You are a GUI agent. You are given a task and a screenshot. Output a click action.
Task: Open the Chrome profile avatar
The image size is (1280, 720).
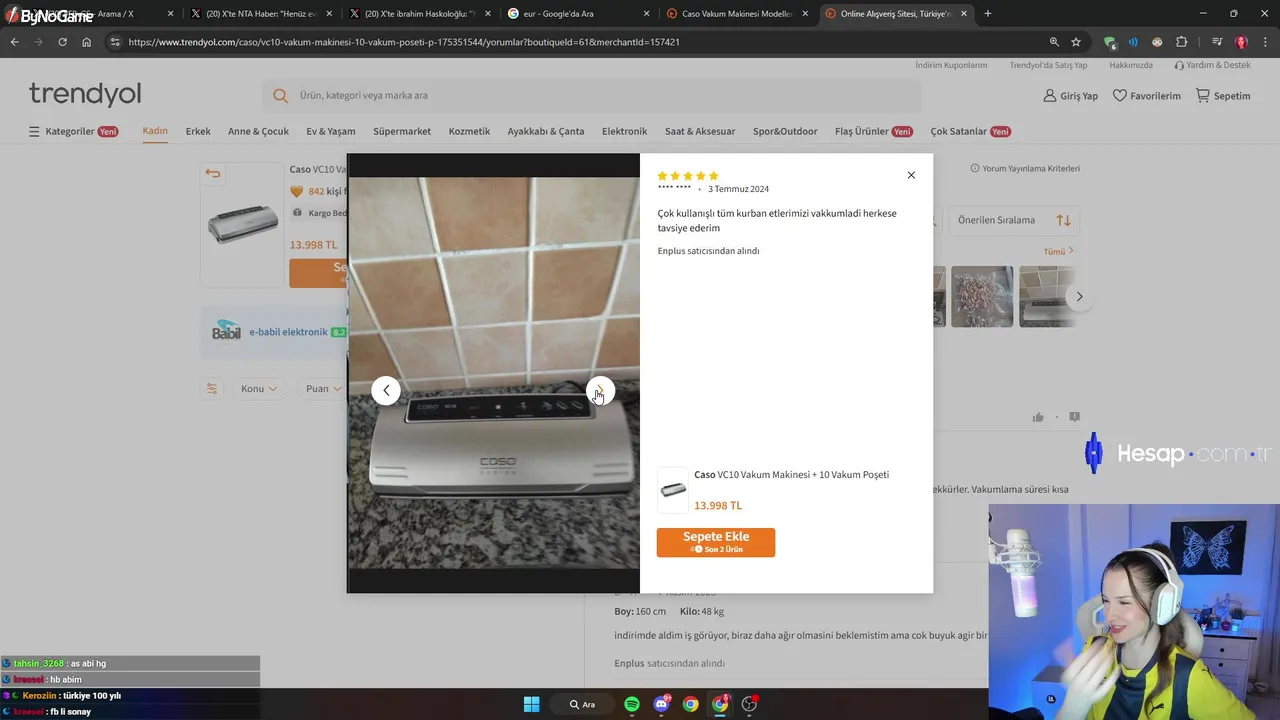(1241, 42)
